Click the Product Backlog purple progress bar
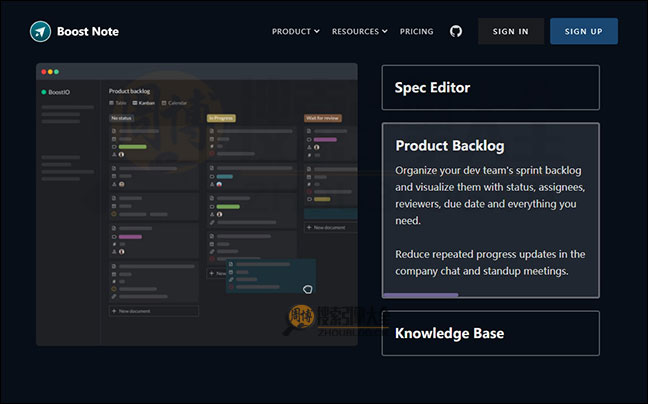The height and width of the screenshot is (404, 648). point(421,295)
